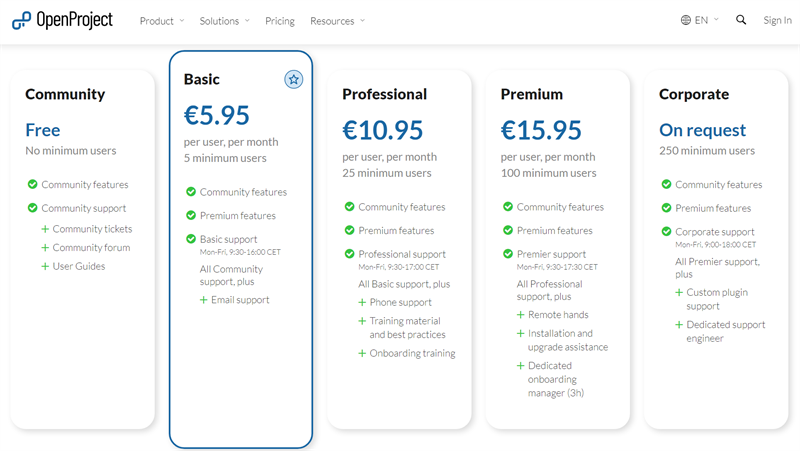Expand the Product dropdown menu
Screen dimensions: 800x451
pyautogui.click(x=162, y=21)
